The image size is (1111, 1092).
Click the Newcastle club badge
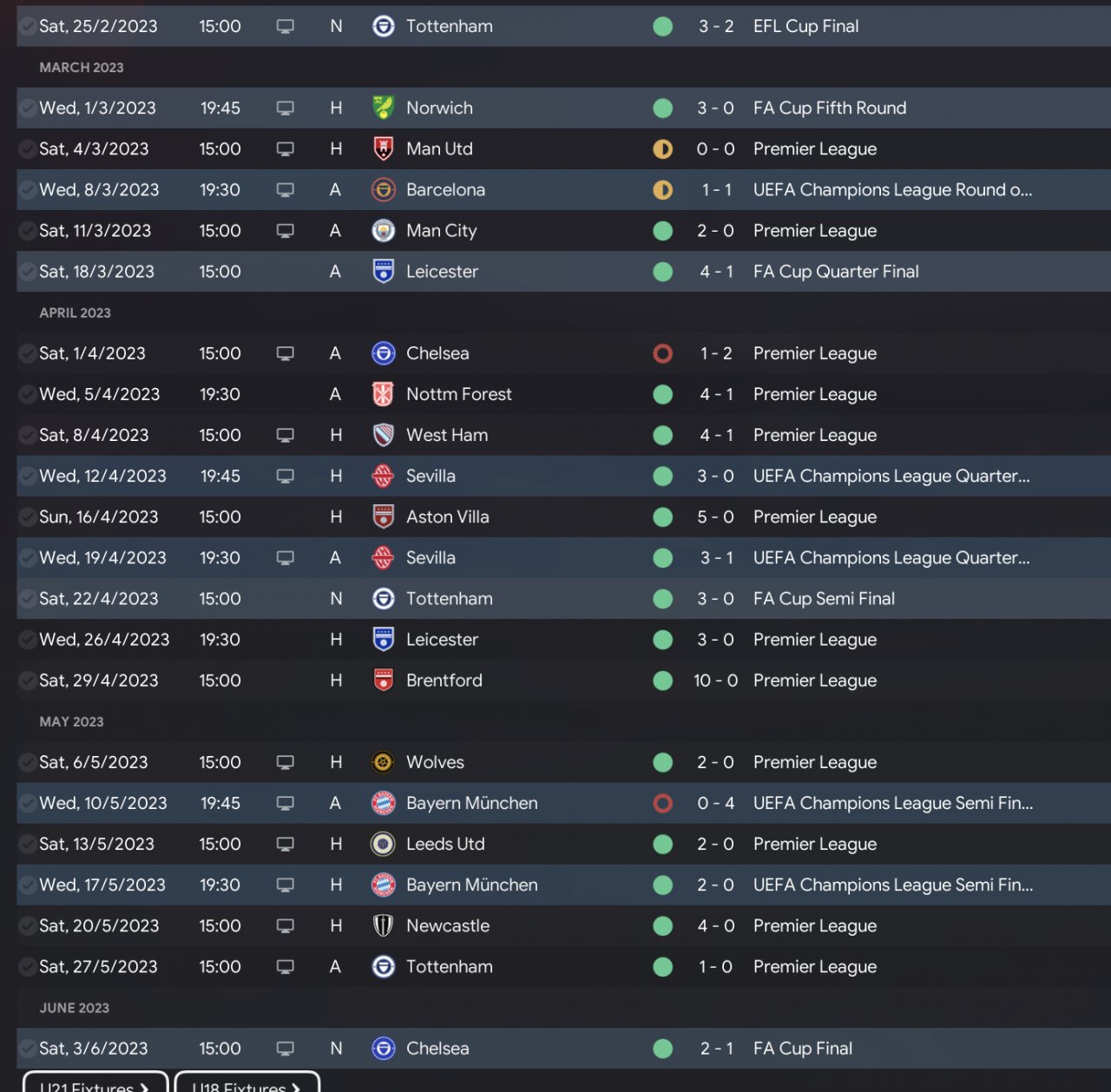coord(383,925)
